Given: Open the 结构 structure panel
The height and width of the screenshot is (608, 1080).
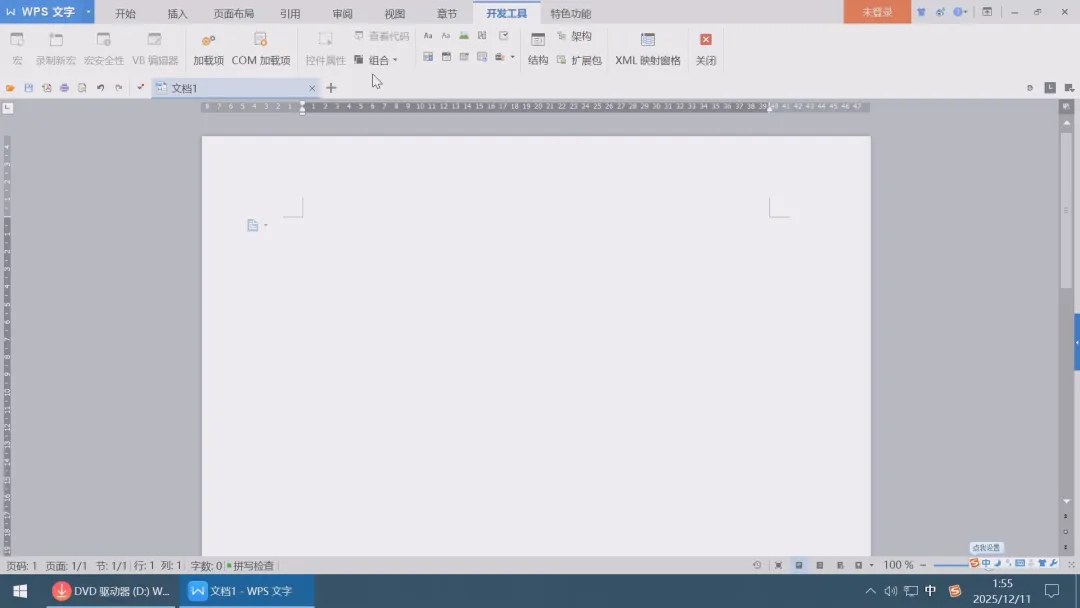Looking at the screenshot, I should [x=538, y=49].
